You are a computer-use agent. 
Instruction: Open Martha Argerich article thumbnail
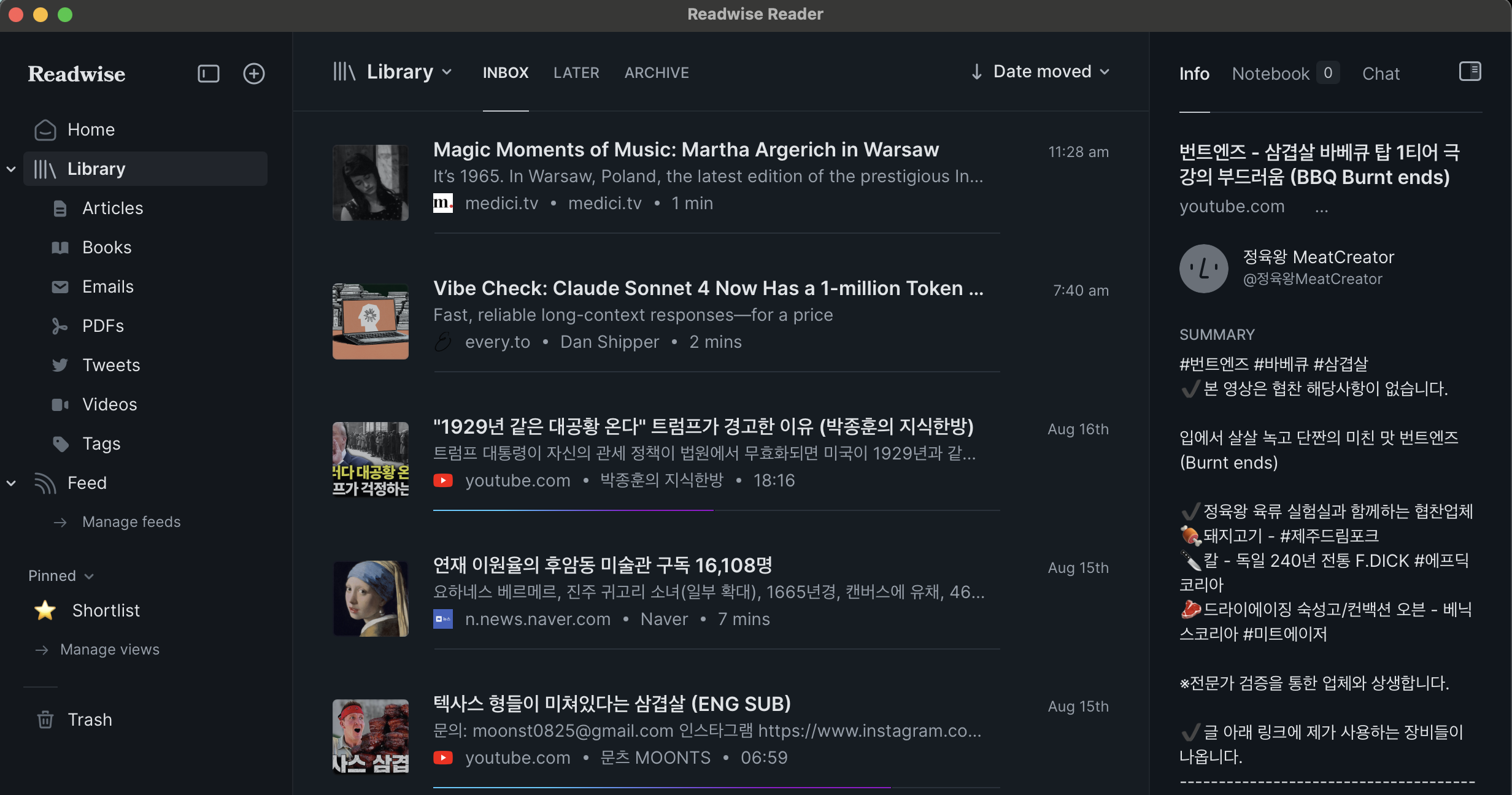(370, 182)
